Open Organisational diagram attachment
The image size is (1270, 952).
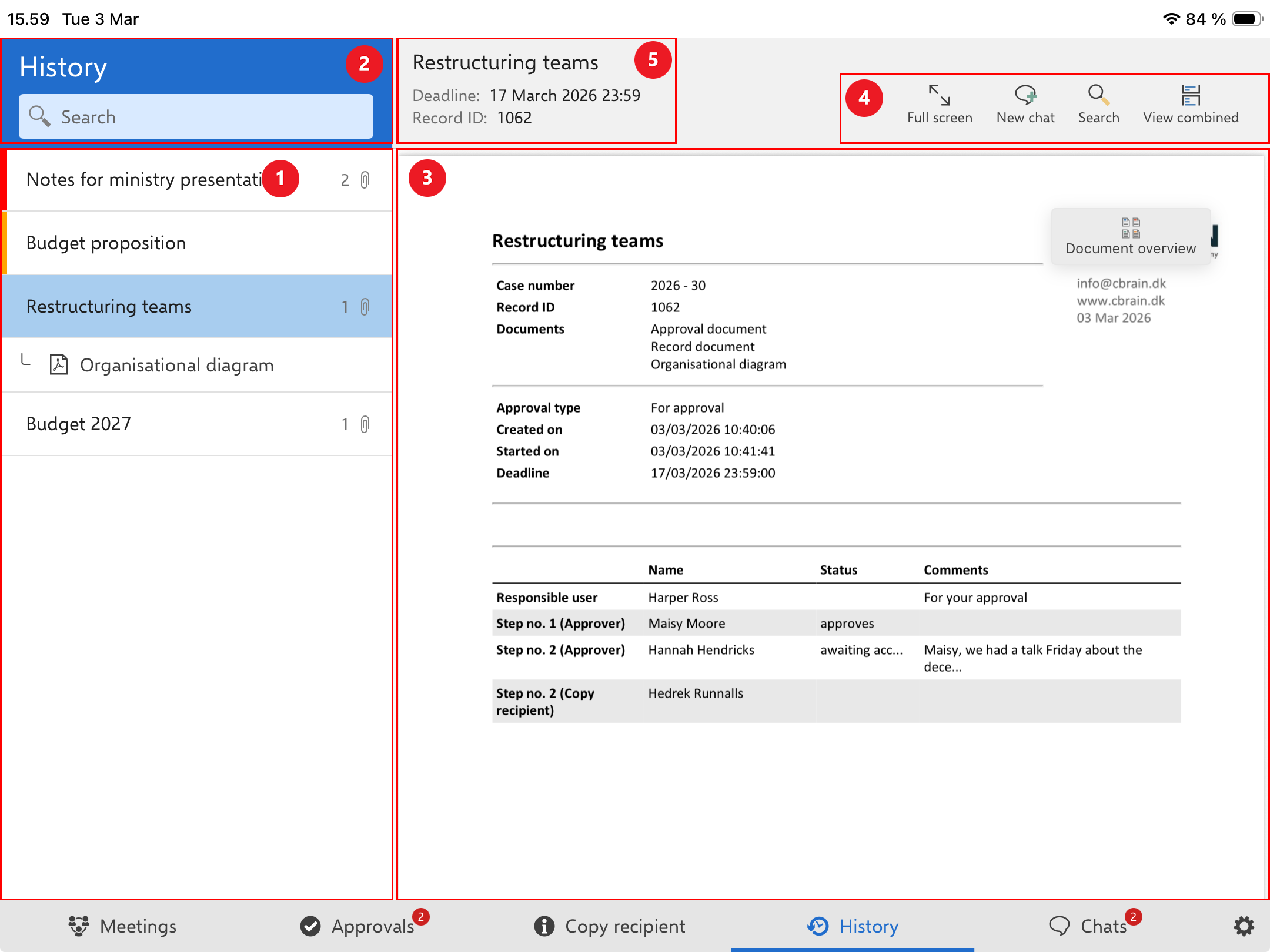[197, 365]
